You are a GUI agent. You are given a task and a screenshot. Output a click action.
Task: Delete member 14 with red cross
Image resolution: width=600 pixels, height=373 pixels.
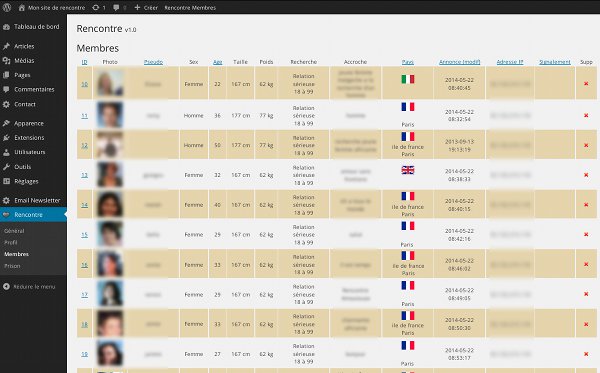click(x=586, y=205)
